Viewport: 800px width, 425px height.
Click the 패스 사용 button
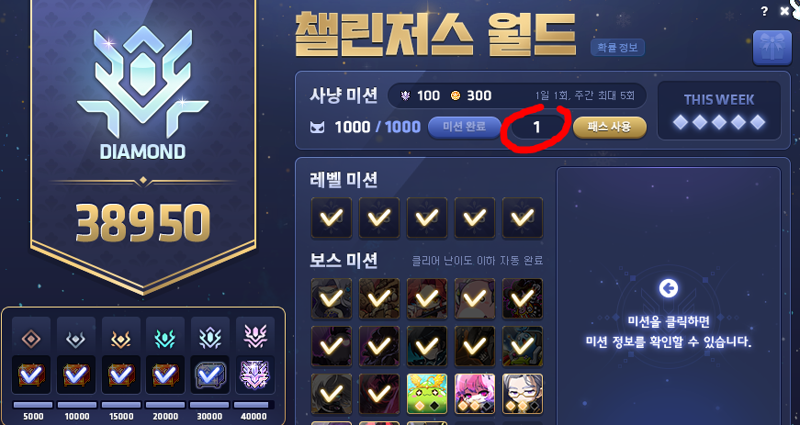pos(610,127)
